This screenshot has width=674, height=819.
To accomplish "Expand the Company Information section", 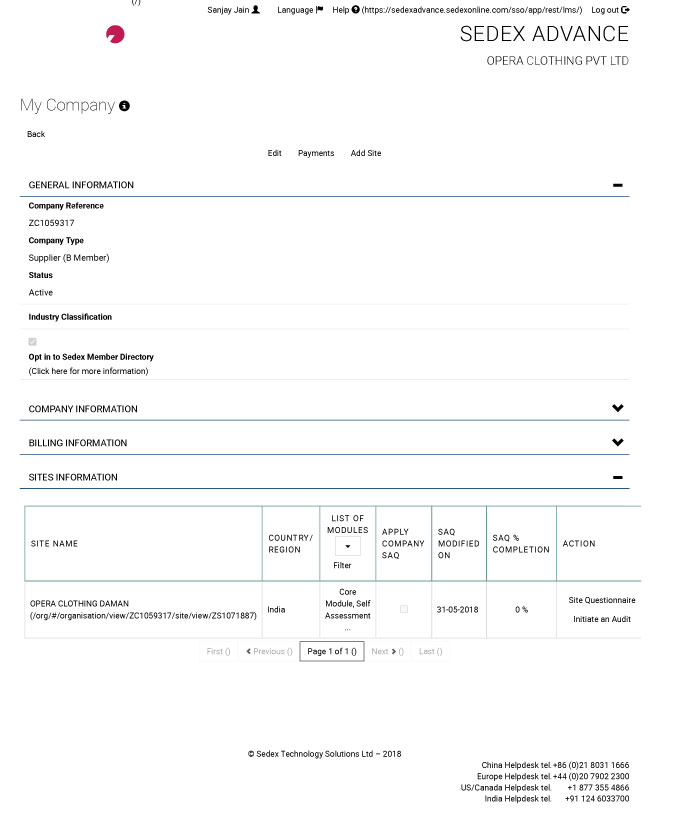I will 618,408.
